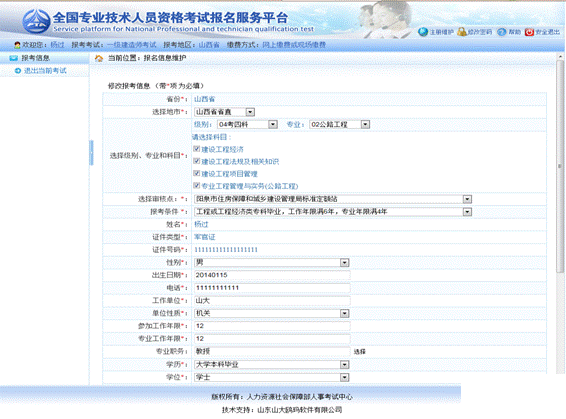Click the 请选择科目 label
Screen dimensions: 566x419
[212, 137]
